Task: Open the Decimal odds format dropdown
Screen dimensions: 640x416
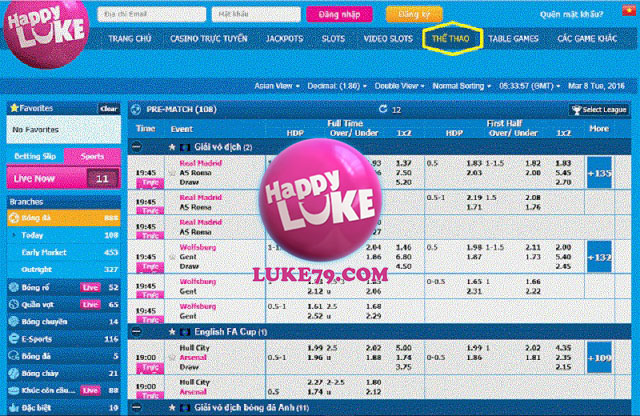Action: (337, 86)
